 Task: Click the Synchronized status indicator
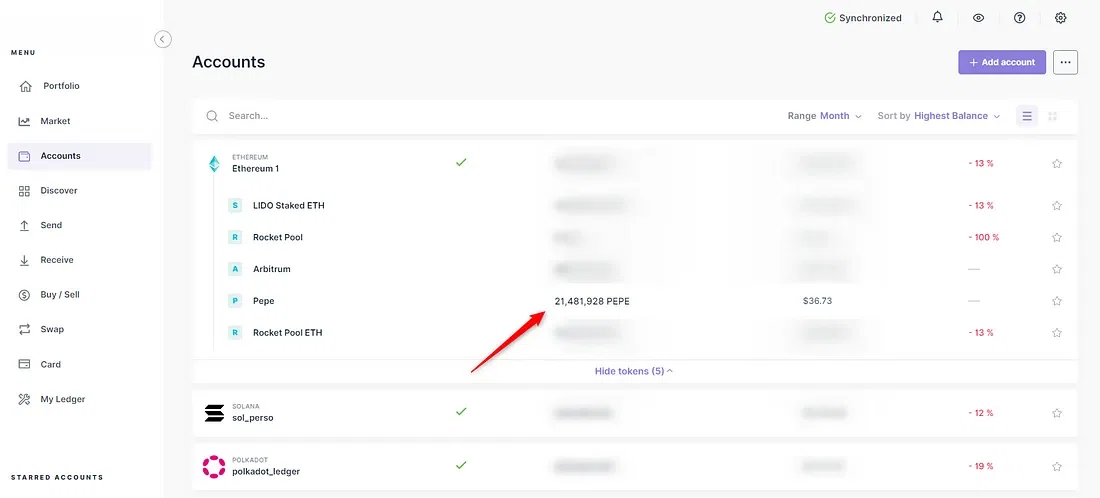(863, 18)
